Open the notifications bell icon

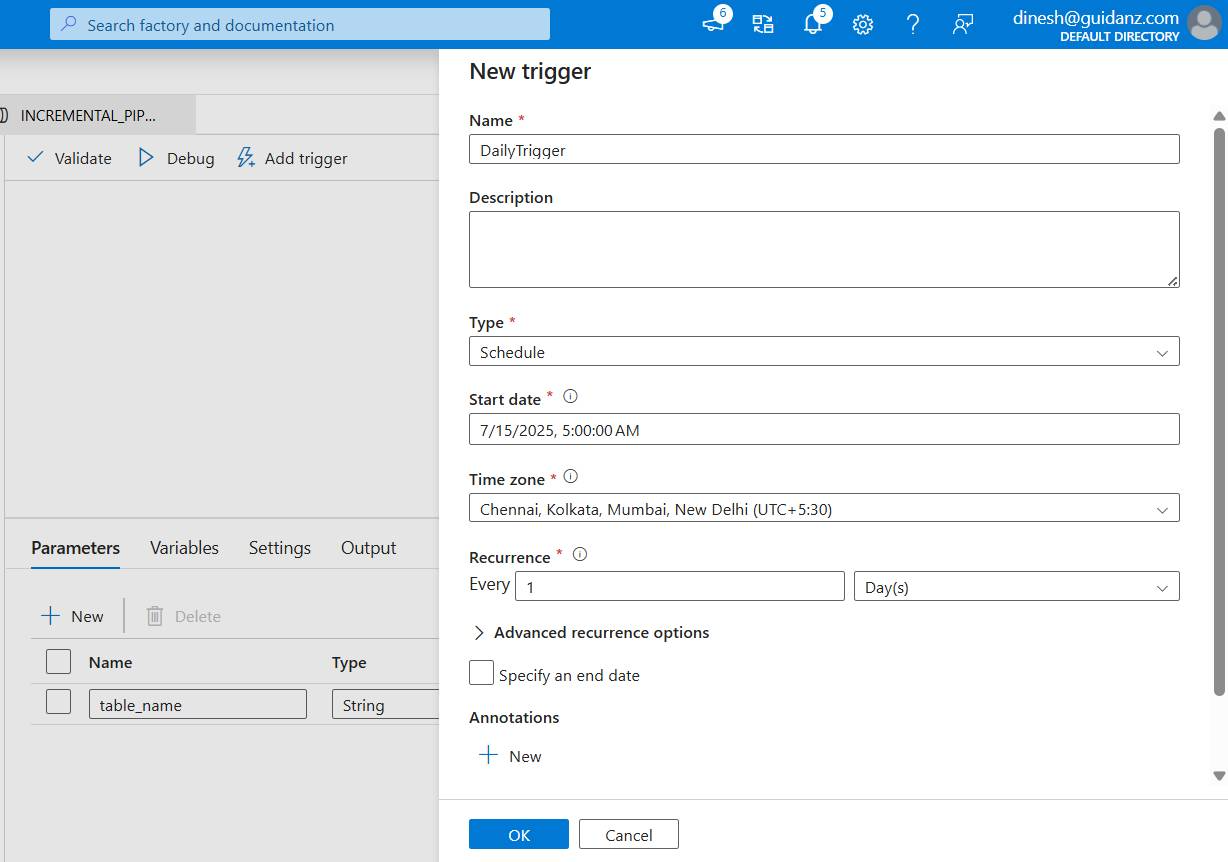[x=813, y=25]
